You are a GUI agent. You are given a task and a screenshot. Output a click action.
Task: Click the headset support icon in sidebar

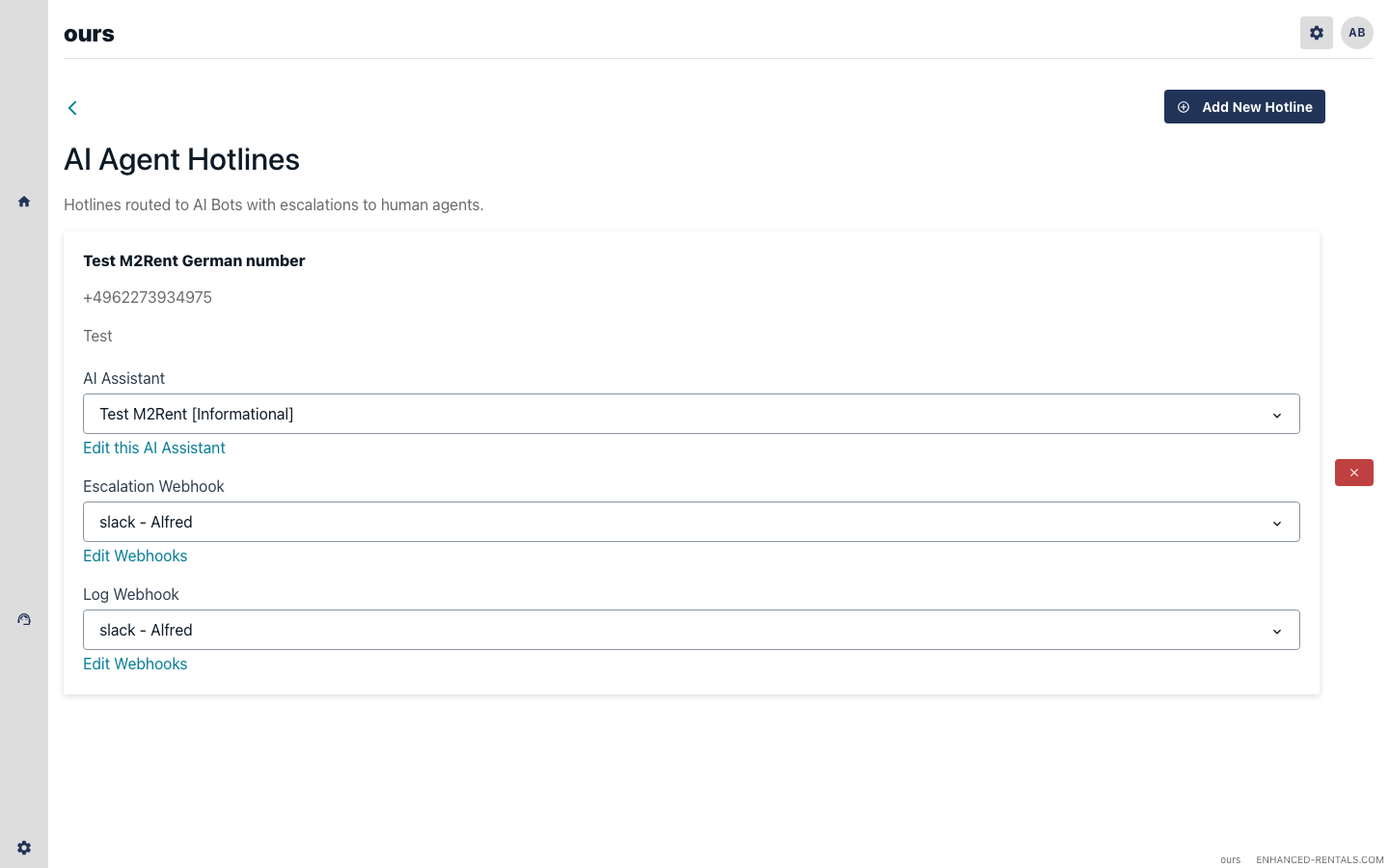24,619
